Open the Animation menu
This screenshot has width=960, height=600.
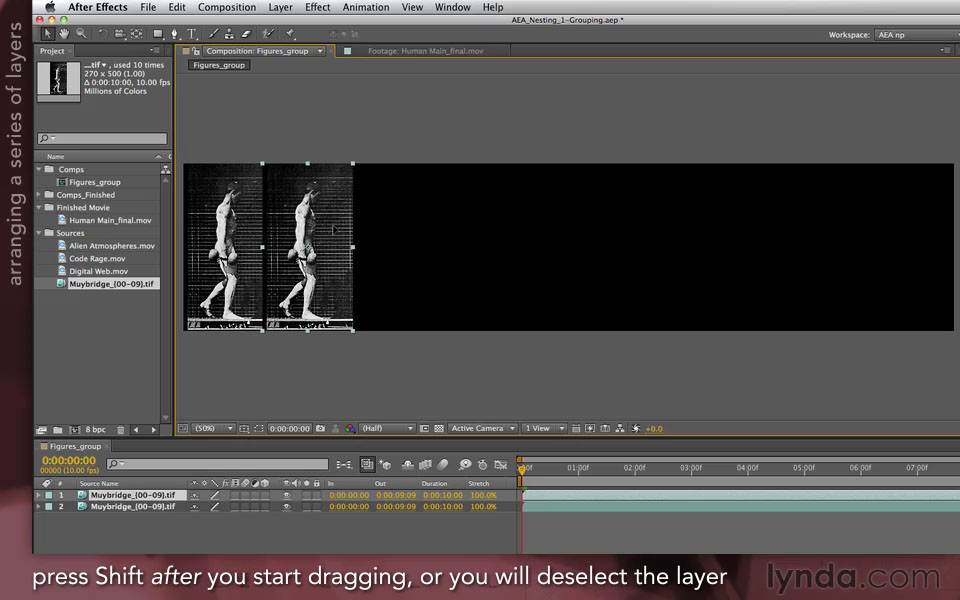coord(366,7)
